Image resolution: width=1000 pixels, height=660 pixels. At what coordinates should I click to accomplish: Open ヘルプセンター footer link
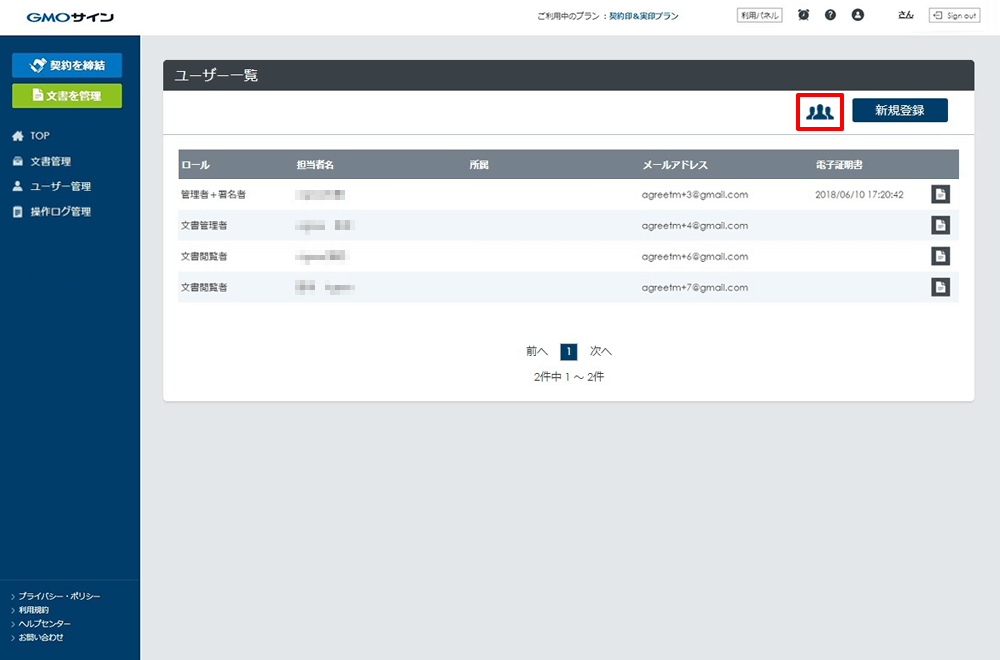[45, 624]
